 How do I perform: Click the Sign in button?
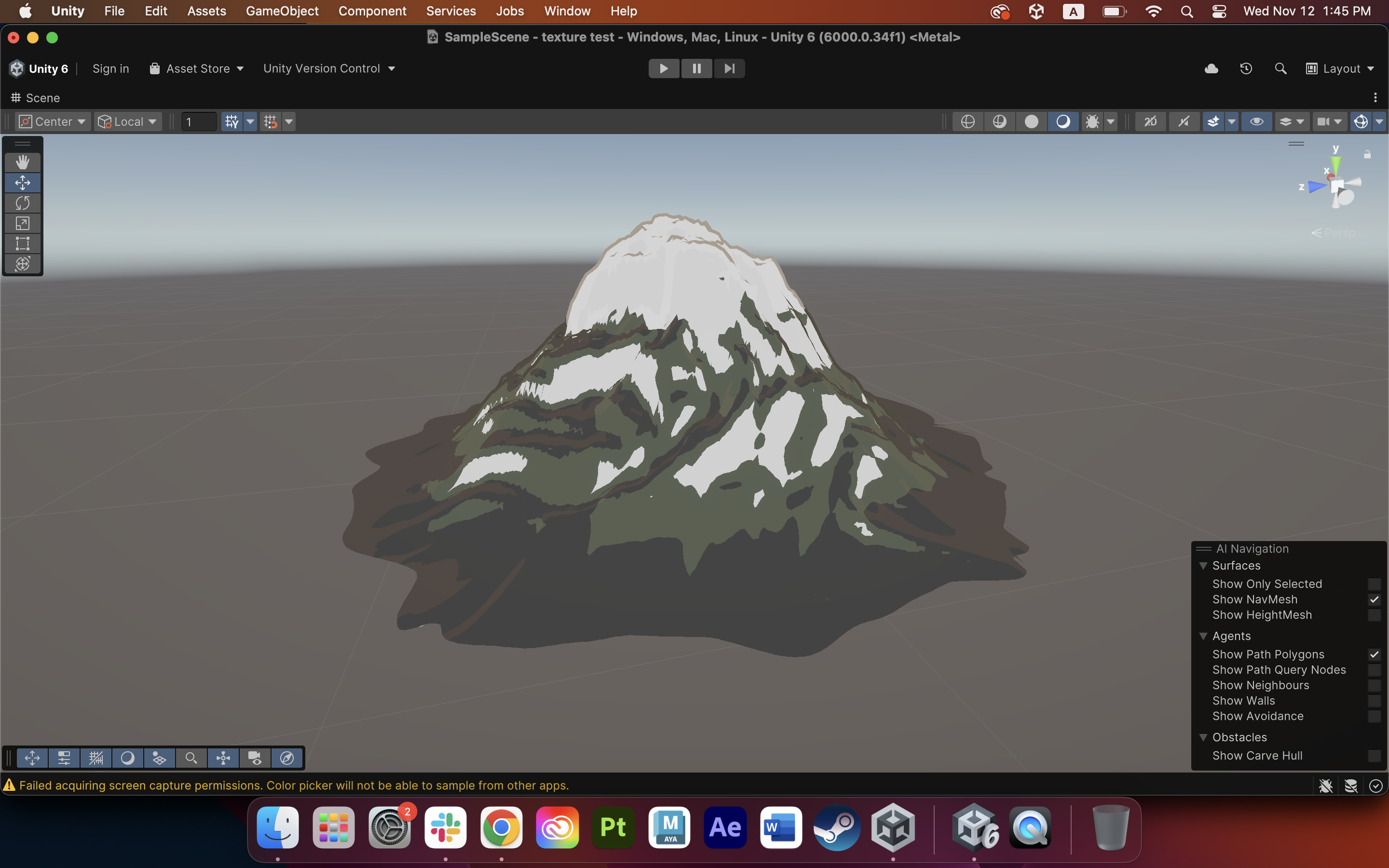click(x=111, y=68)
